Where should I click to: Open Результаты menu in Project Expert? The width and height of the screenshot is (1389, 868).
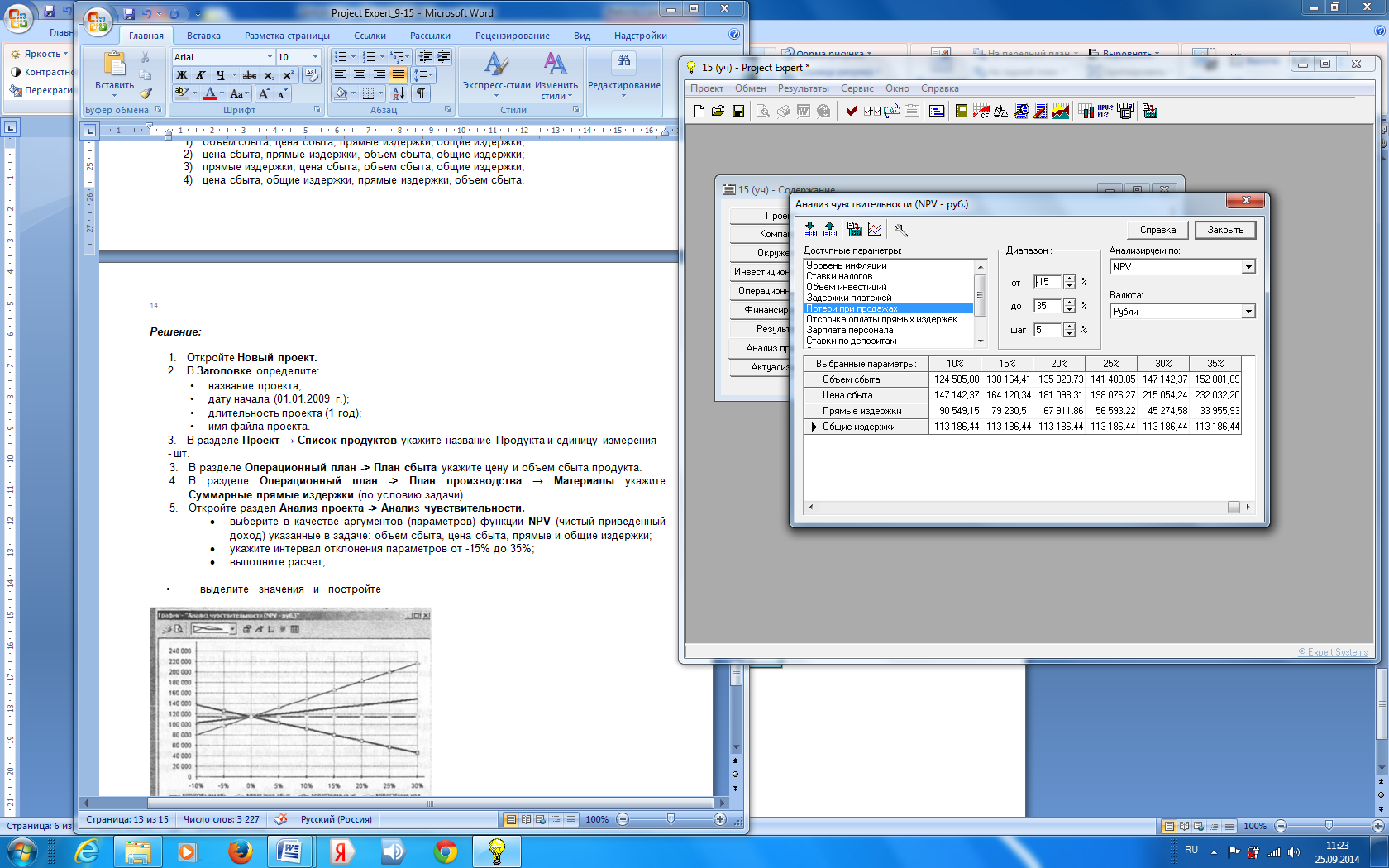(803, 88)
